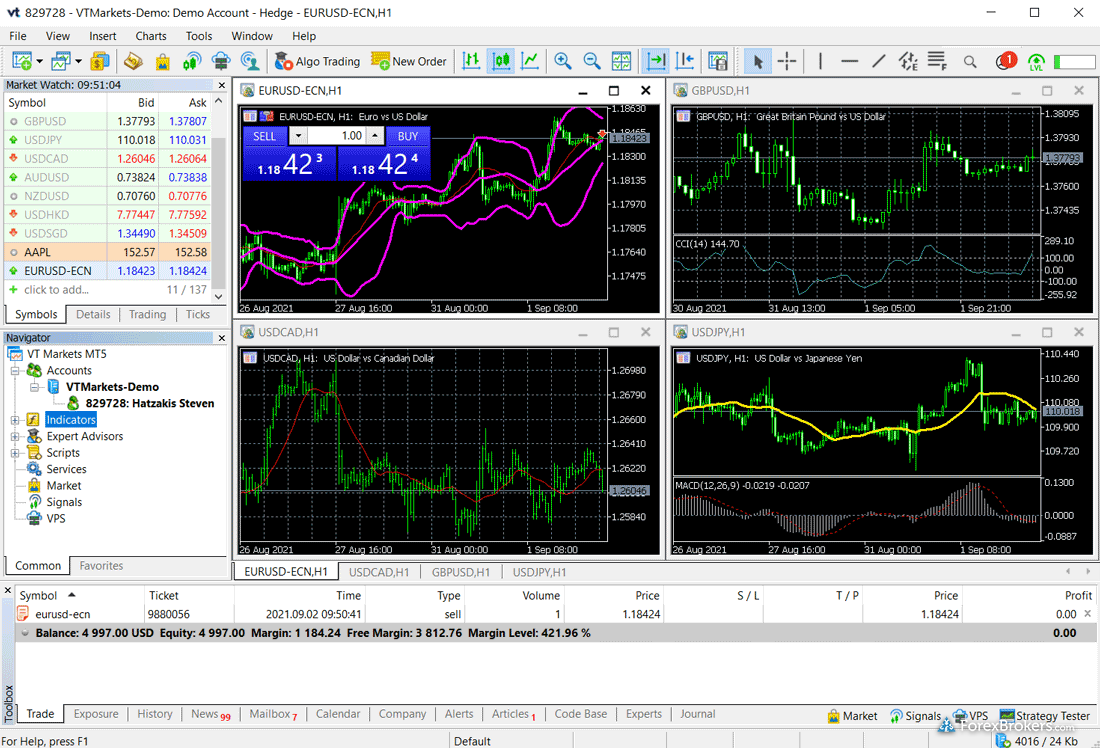
Task: Draw a vertical line using the toolbar
Action: 820,61
